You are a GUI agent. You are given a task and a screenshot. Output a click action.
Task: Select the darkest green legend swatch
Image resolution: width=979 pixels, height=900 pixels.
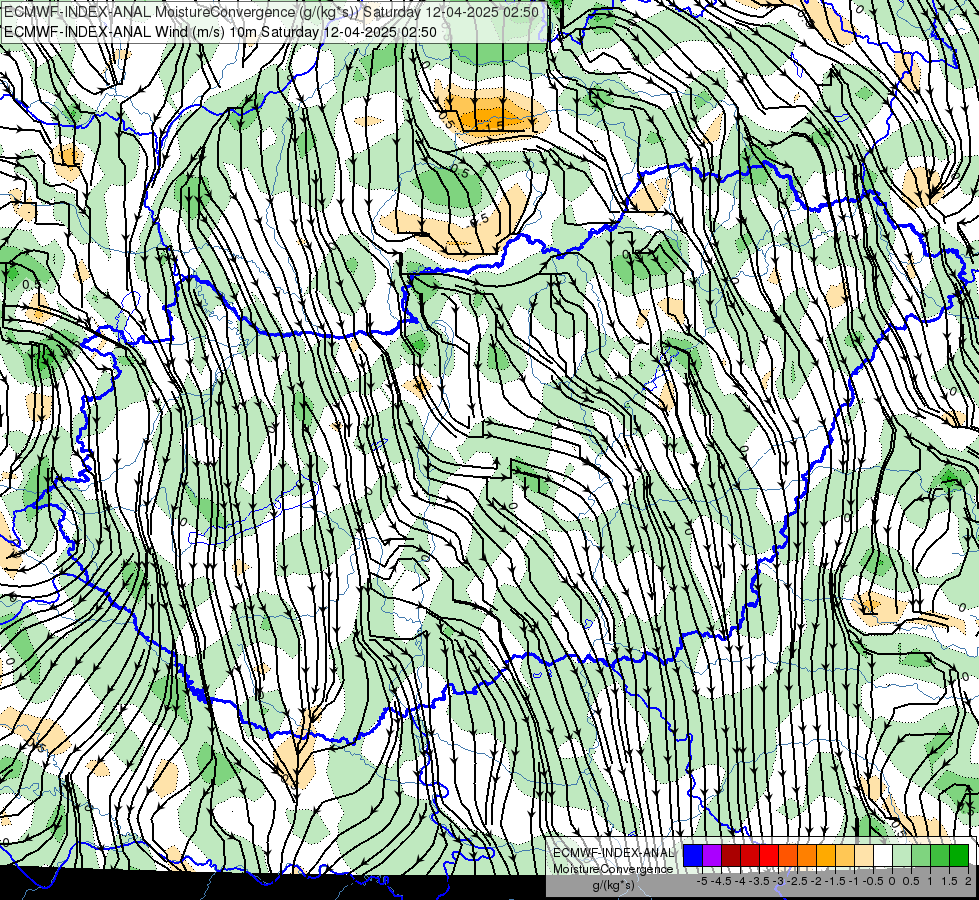coord(959,856)
